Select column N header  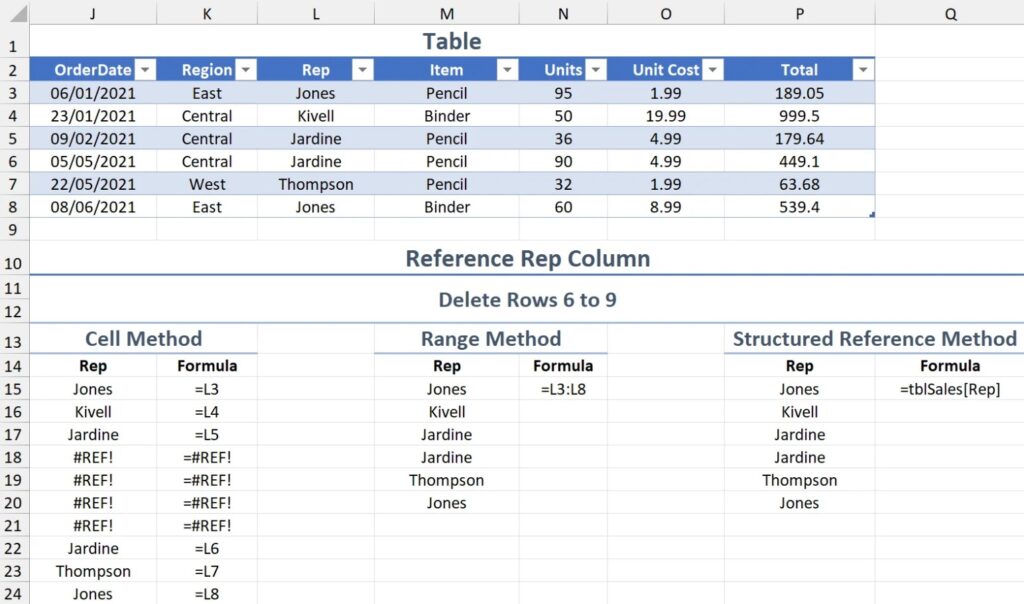(563, 13)
